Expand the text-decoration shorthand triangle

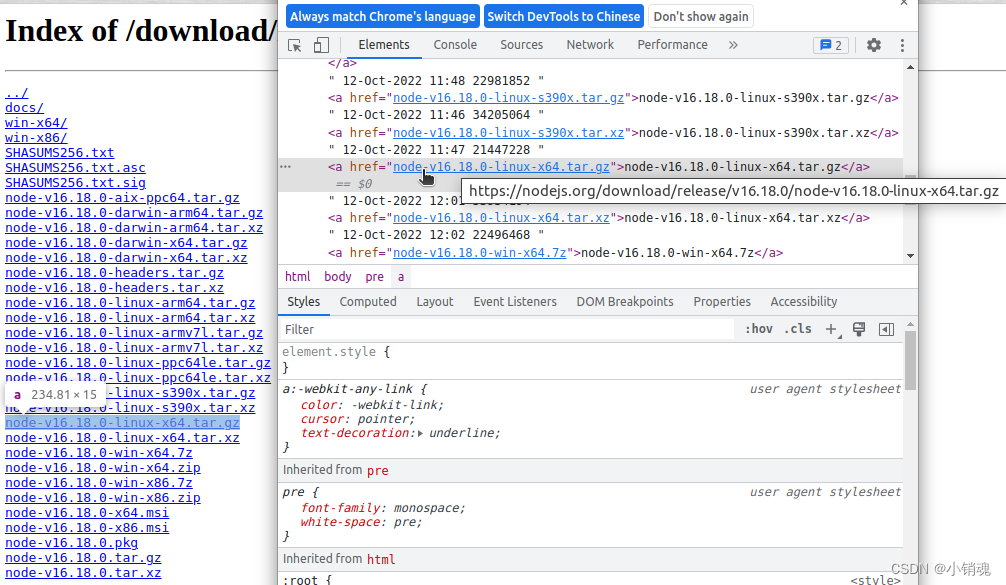420,434
